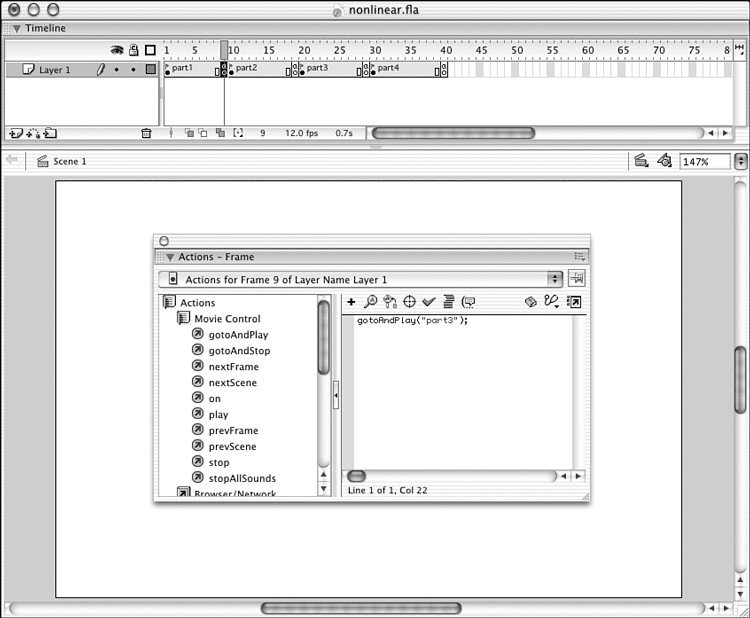The width and height of the screenshot is (750, 618).
Task: Click the Center Frame icon
Action: 171,133
